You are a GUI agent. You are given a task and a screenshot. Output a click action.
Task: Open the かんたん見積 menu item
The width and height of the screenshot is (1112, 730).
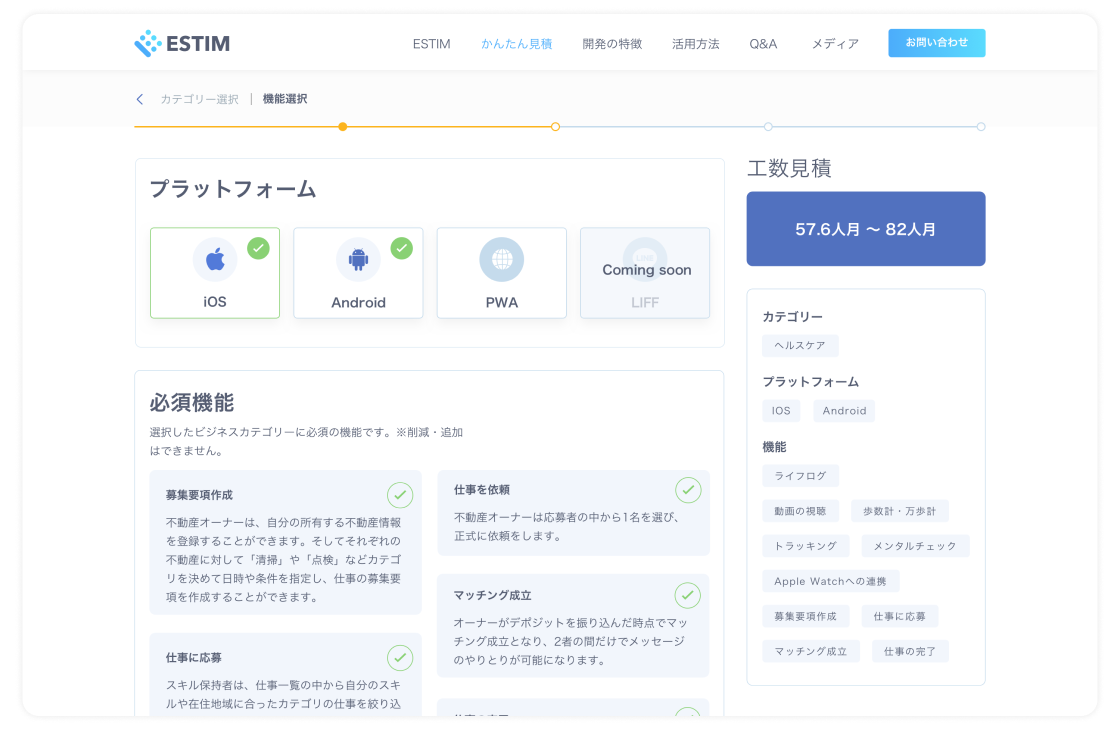click(x=516, y=44)
